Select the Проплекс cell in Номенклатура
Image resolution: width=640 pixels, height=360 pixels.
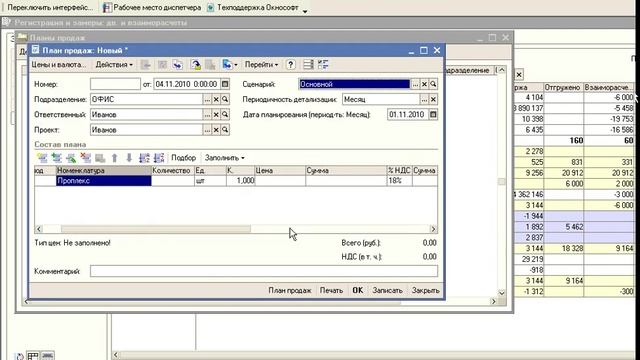pos(104,181)
